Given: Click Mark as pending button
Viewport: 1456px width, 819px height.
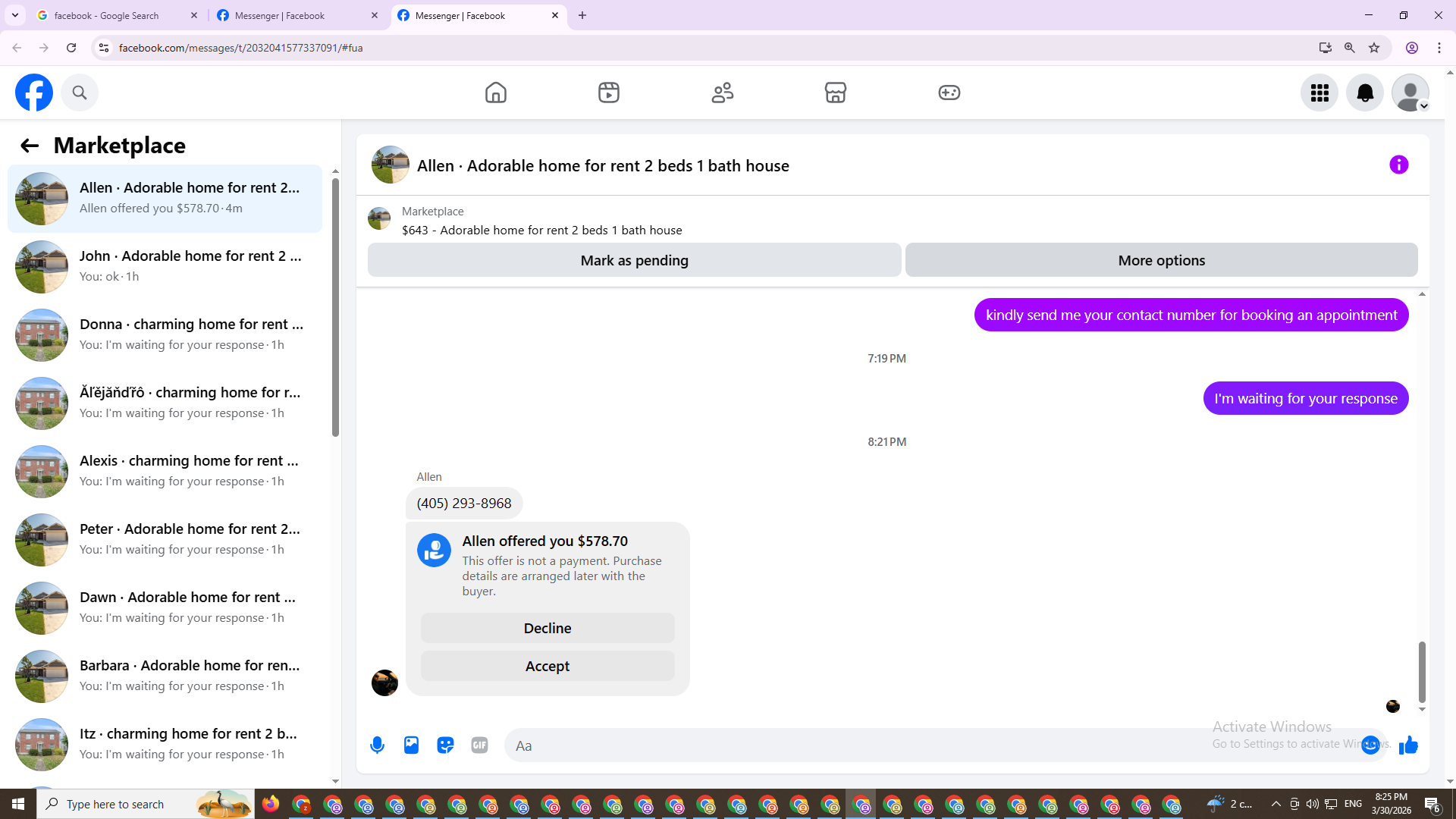Looking at the screenshot, I should pos(634,260).
